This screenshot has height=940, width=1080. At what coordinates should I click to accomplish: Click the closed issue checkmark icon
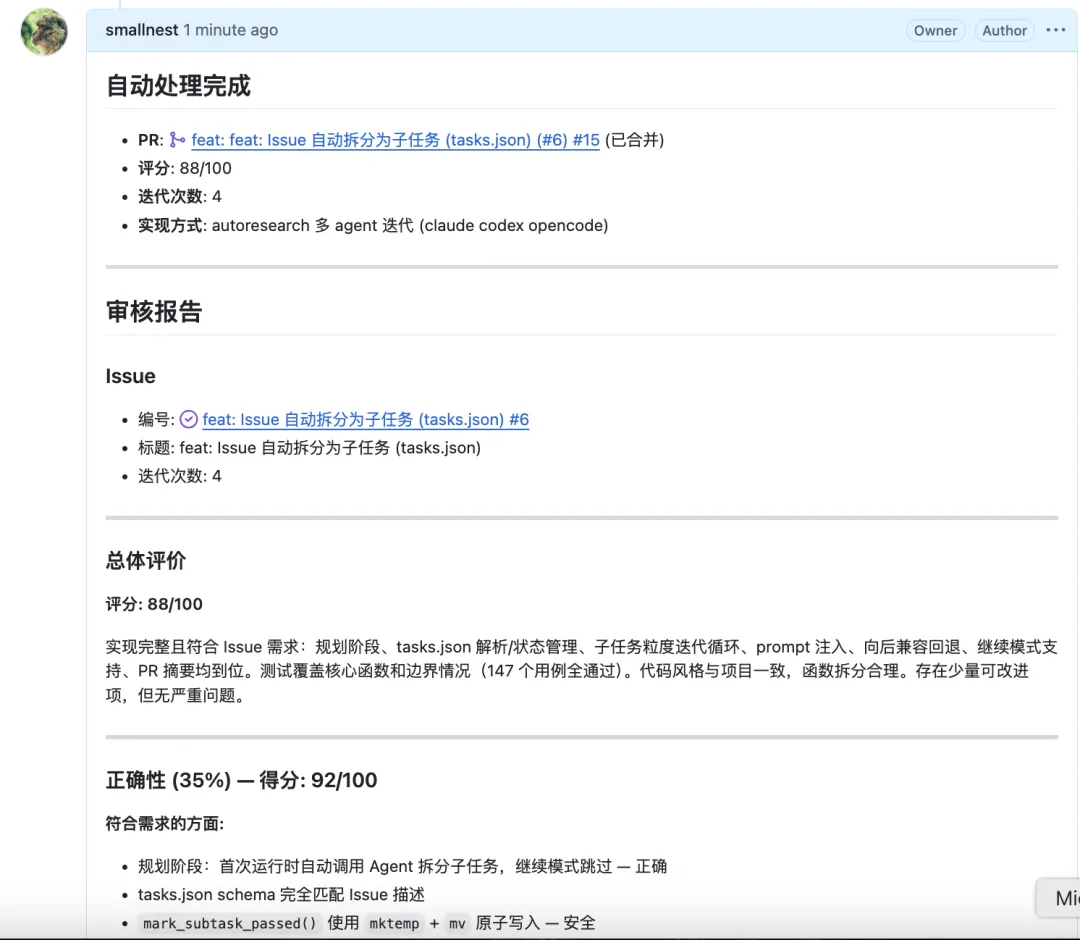click(189, 419)
